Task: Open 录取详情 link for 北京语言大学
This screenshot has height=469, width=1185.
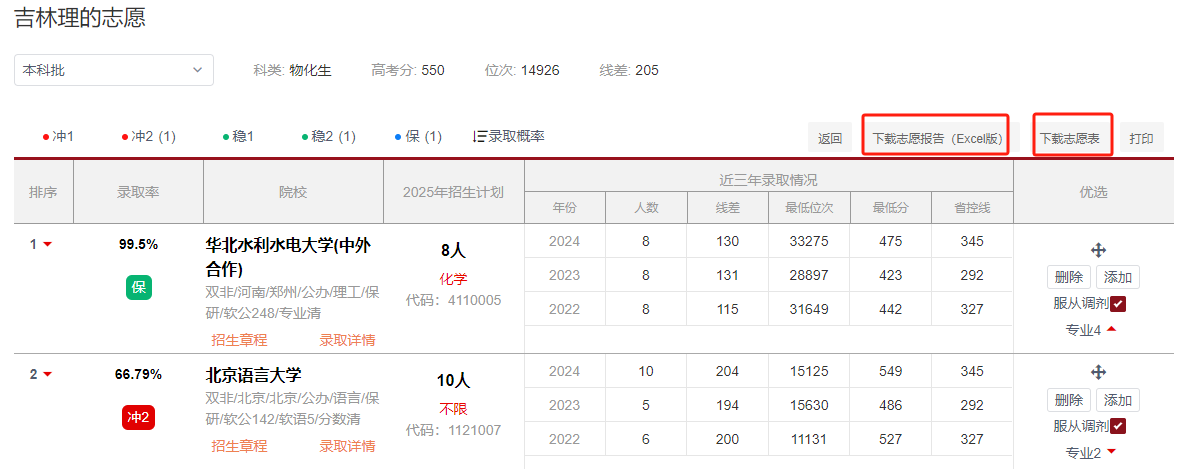Action: 347,445
